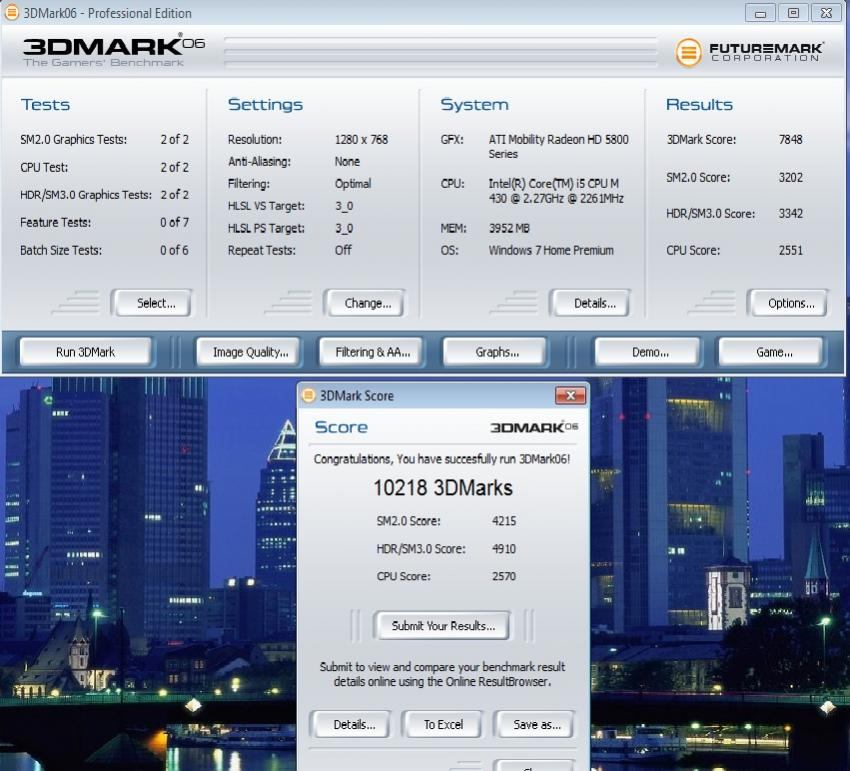Viewport: 850px width, 771px height.
Task: Click the Filtering value Optimal
Action: pos(353,184)
